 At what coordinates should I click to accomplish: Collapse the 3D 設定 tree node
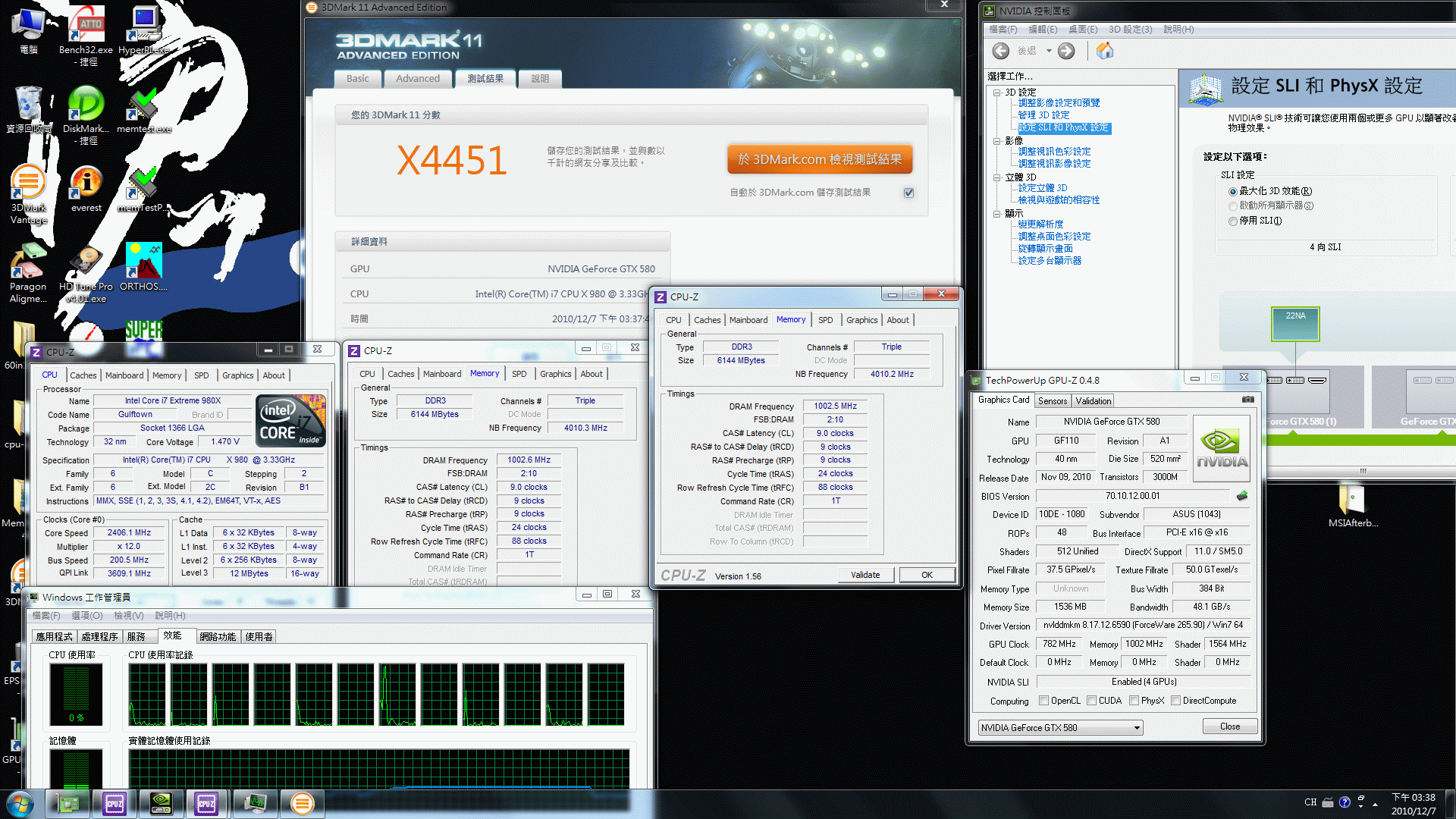pos(997,93)
